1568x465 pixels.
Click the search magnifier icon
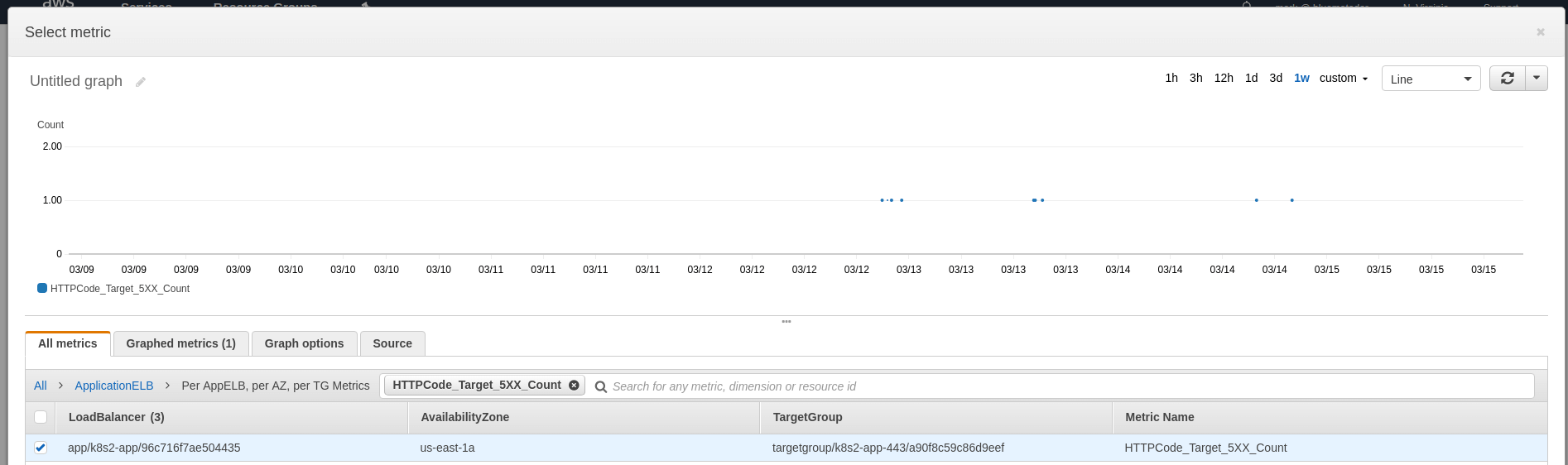pyautogui.click(x=601, y=386)
